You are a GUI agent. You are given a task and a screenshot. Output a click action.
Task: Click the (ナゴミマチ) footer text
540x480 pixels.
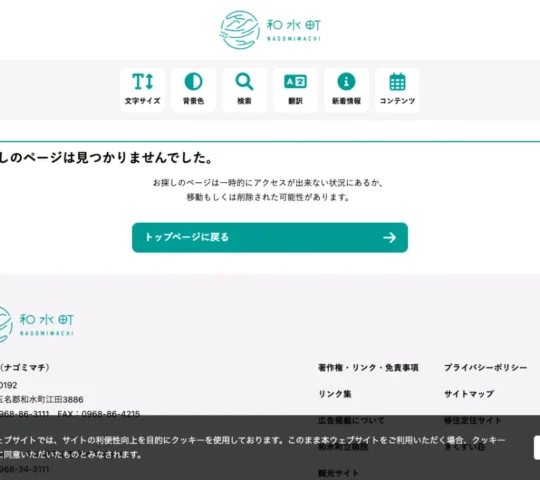pos(25,367)
